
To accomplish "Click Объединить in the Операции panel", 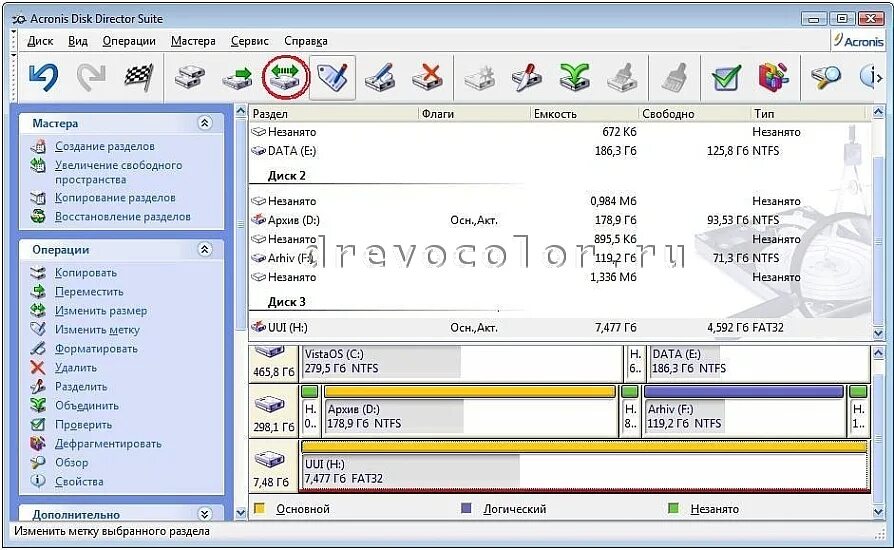I will click(x=87, y=406).
